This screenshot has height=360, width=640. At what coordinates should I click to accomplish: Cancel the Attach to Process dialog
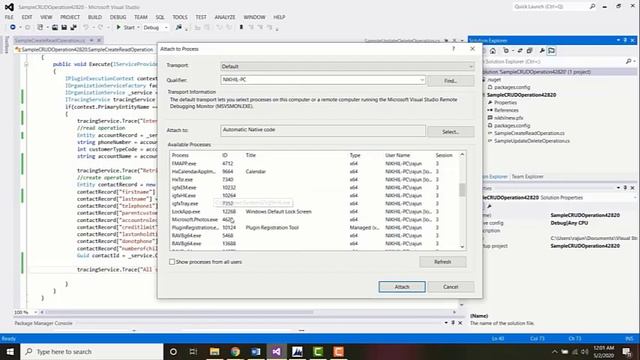point(451,287)
